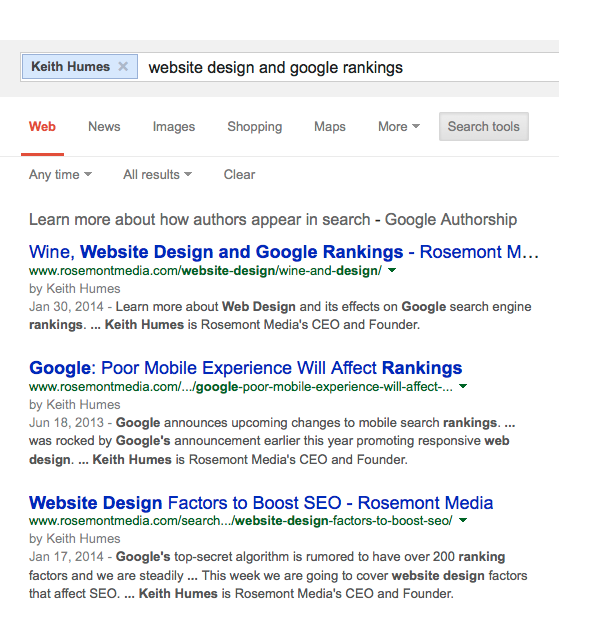Clear the applied search filters

point(239,175)
